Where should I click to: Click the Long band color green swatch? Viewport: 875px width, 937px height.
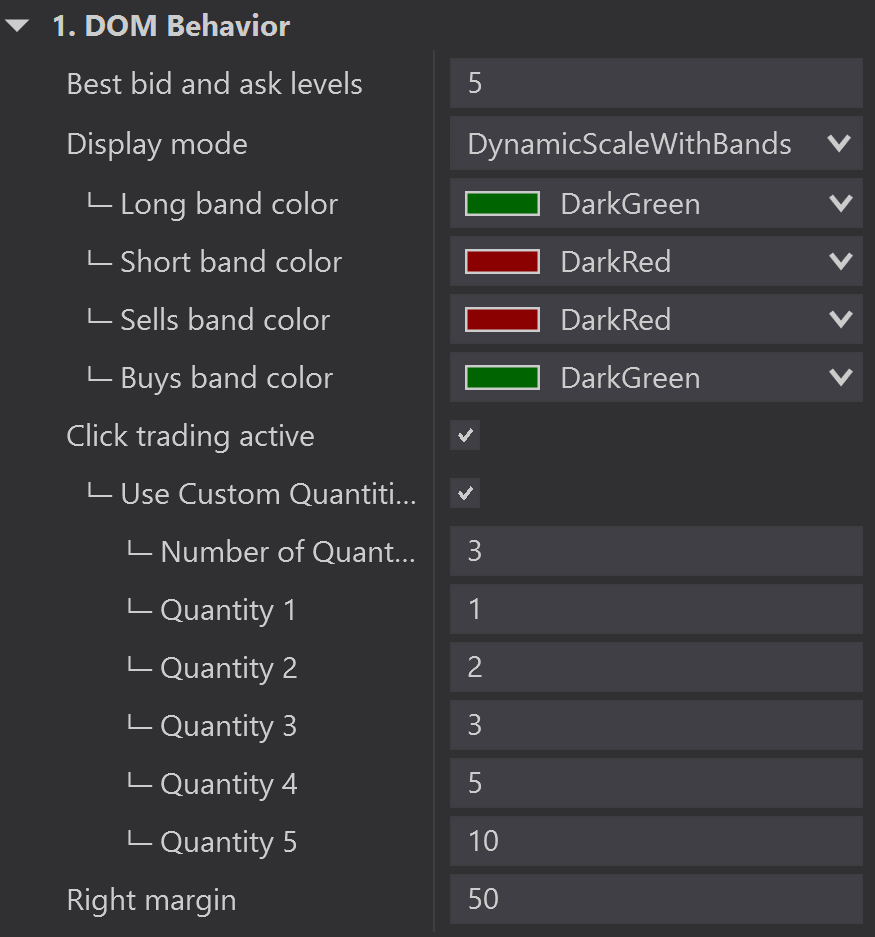pos(502,205)
